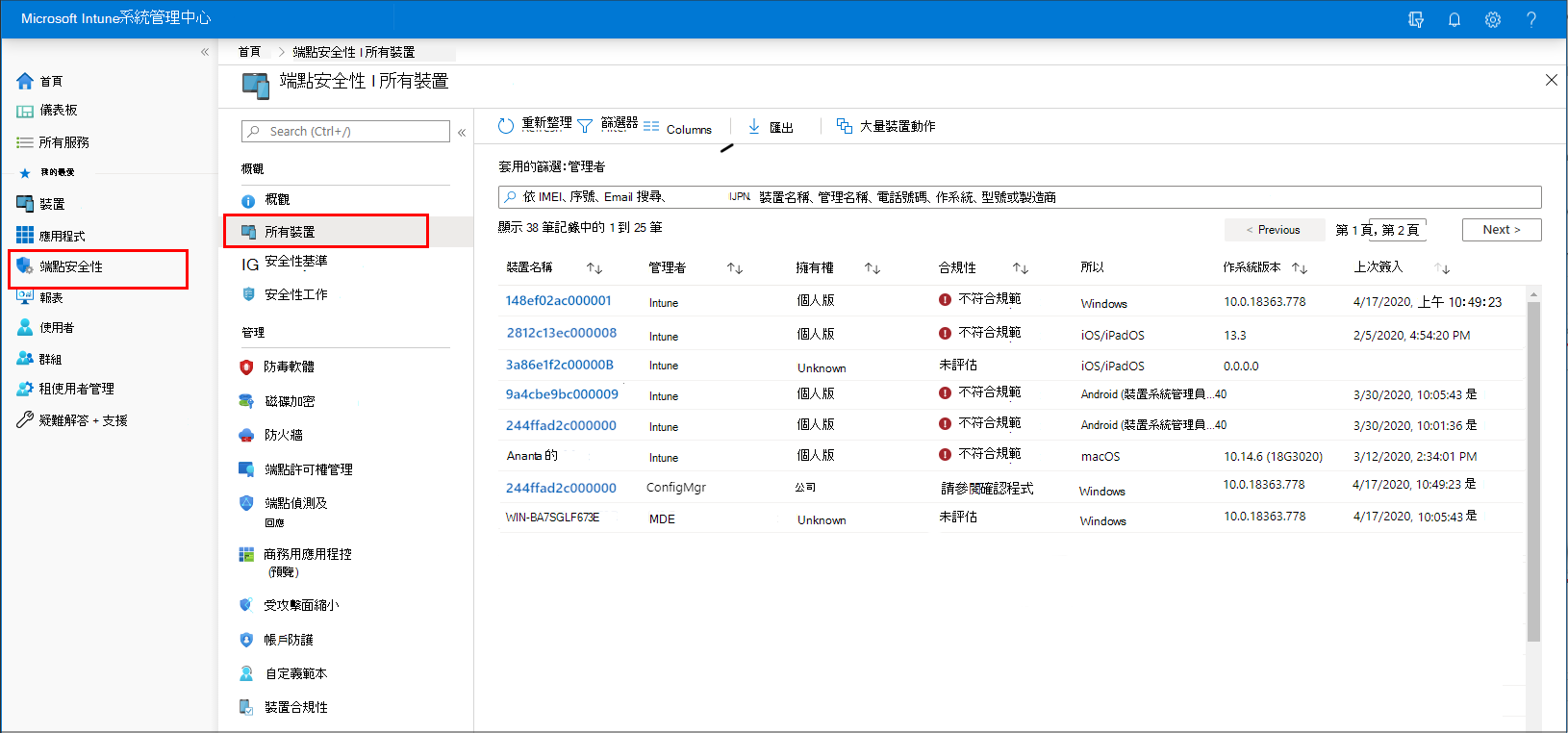This screenshot has height=733, width=1568.
Task: Click the MDE cell in WIN-BA7SGLF673E row
Action: tap(662, 519)
